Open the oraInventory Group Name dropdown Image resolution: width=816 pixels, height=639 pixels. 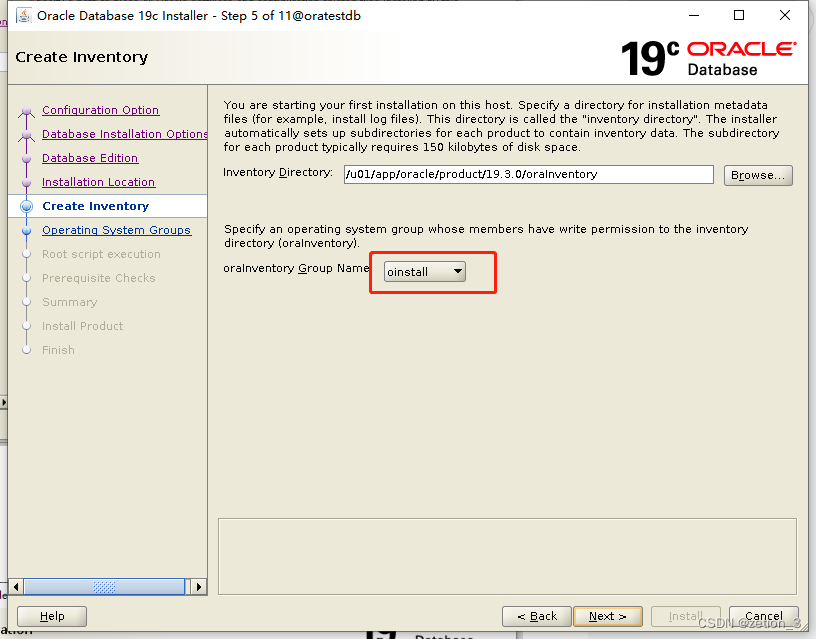coord(425,272)
